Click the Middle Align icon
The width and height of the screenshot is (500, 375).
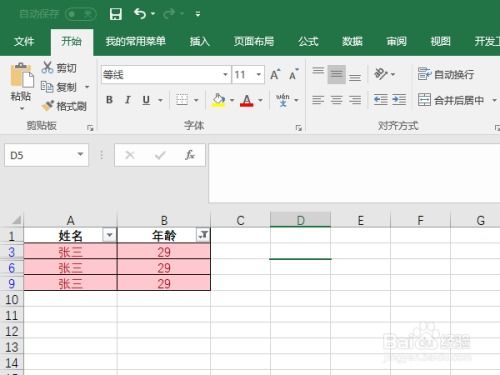336,74
